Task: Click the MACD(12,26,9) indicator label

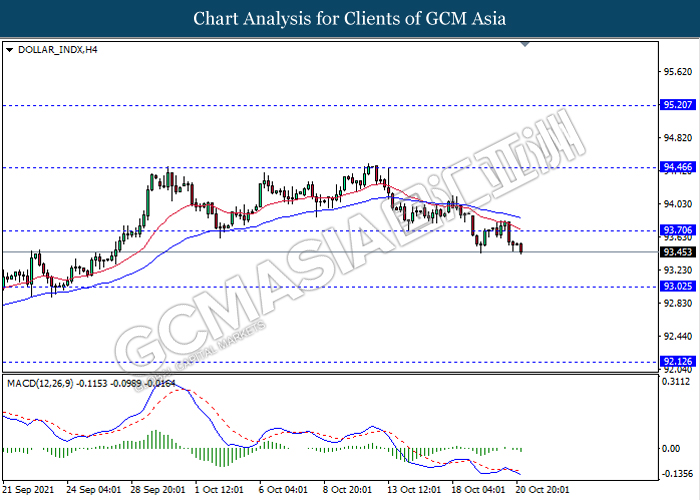Action: (x=40, y=383)
